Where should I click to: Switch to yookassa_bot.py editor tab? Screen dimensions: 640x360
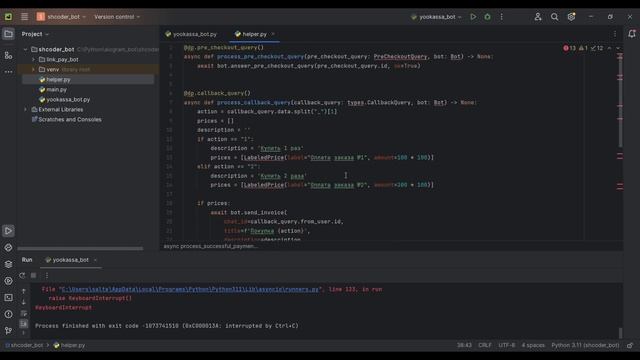[191, 34]
